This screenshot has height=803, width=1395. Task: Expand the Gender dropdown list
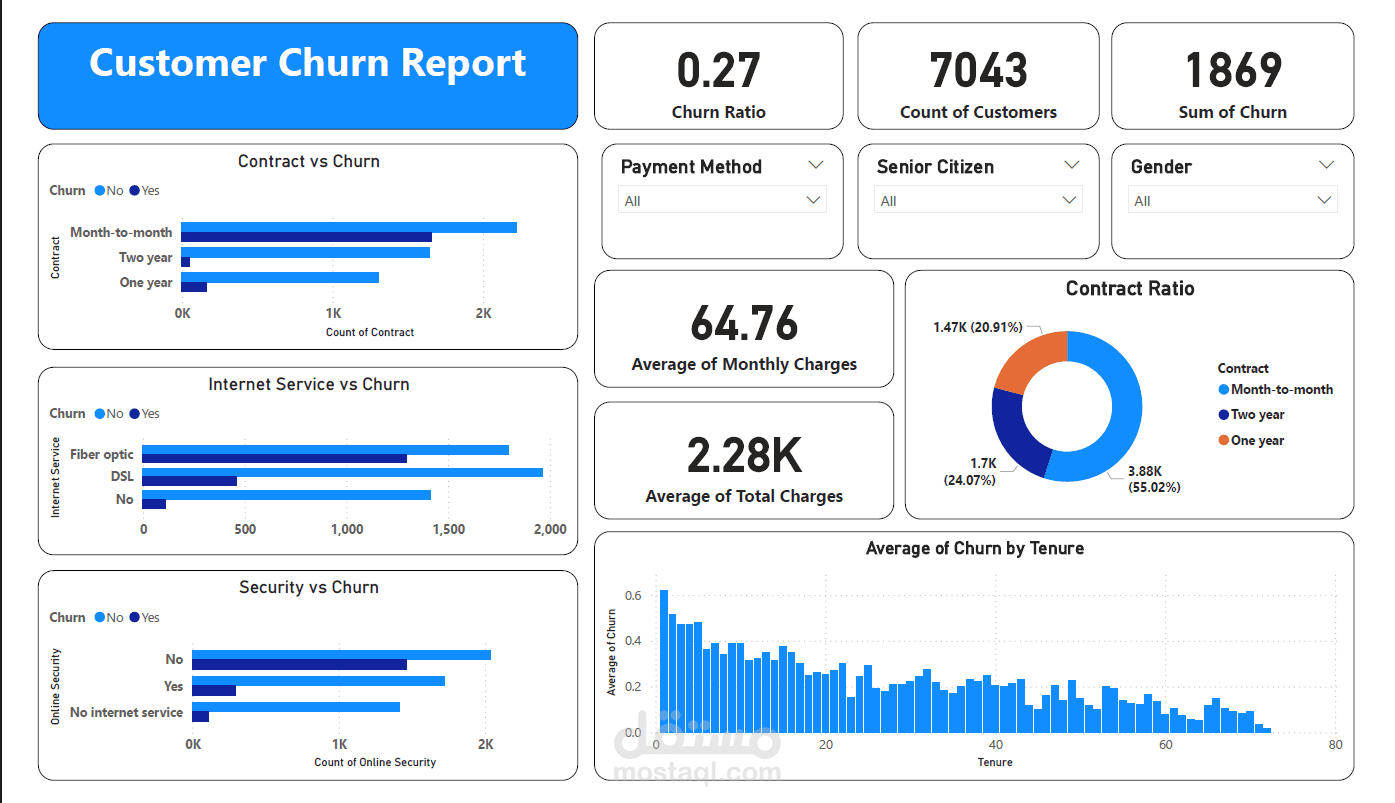(1325, 199)
